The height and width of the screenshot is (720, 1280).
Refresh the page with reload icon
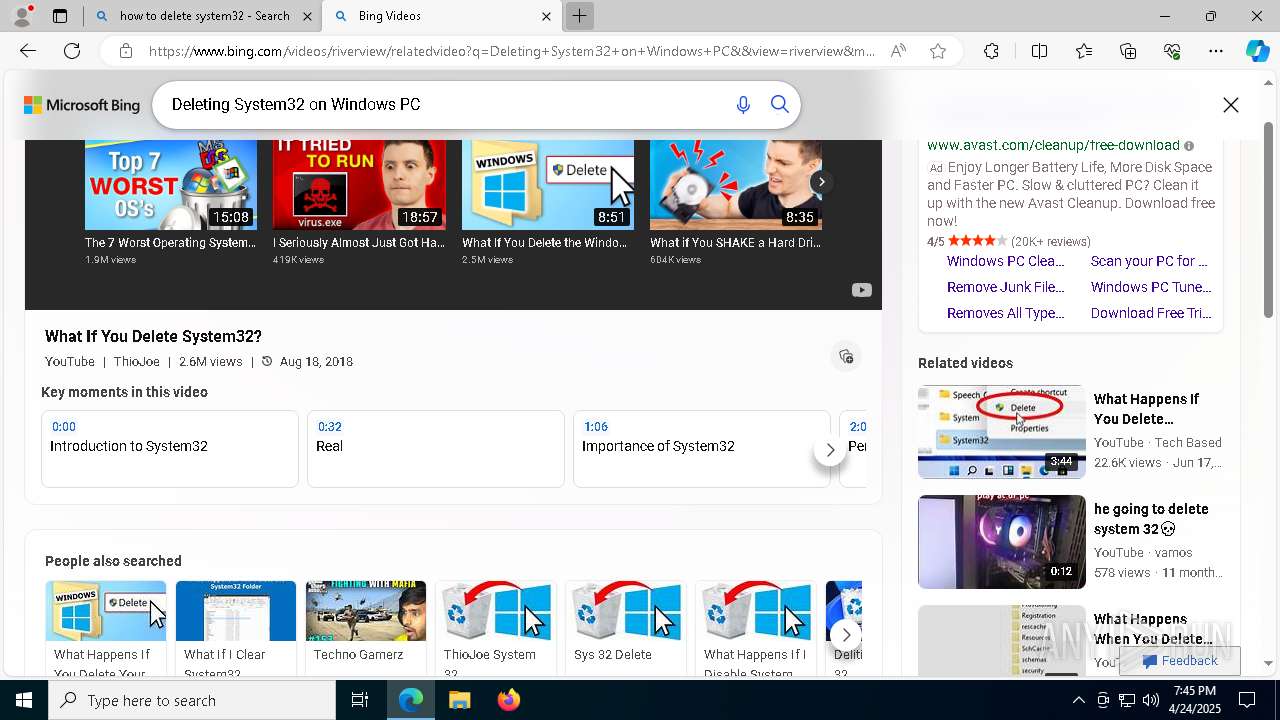pyautogui.click(x=72, y=51)
